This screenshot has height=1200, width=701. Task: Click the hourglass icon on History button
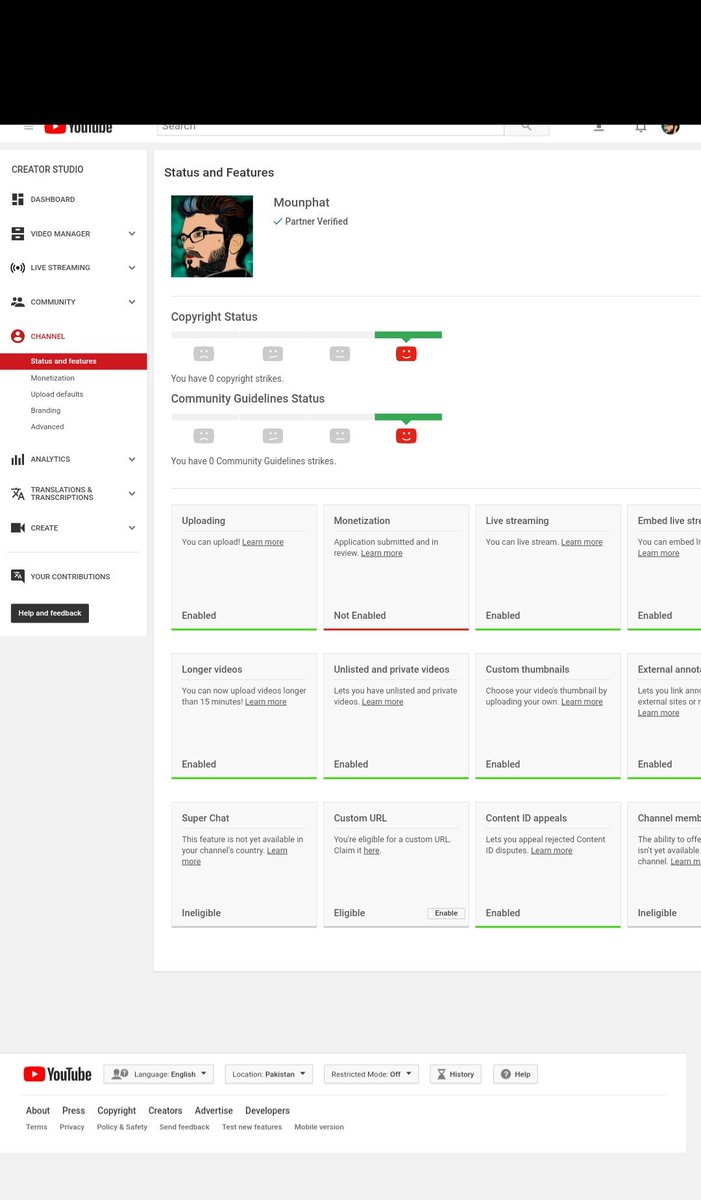pos(441,1074)
